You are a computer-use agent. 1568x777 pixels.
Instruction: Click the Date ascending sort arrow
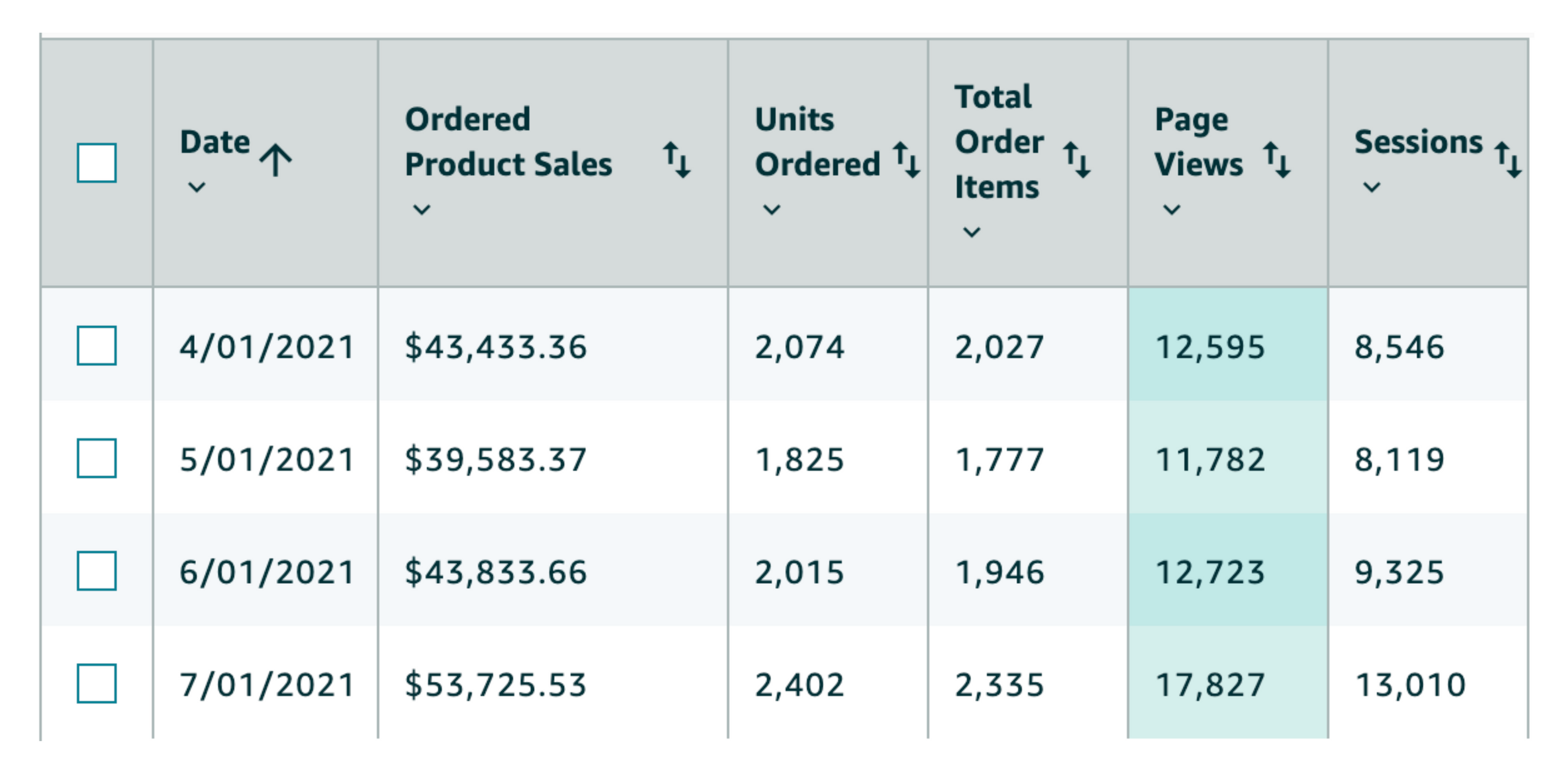[x=276, y=161]
